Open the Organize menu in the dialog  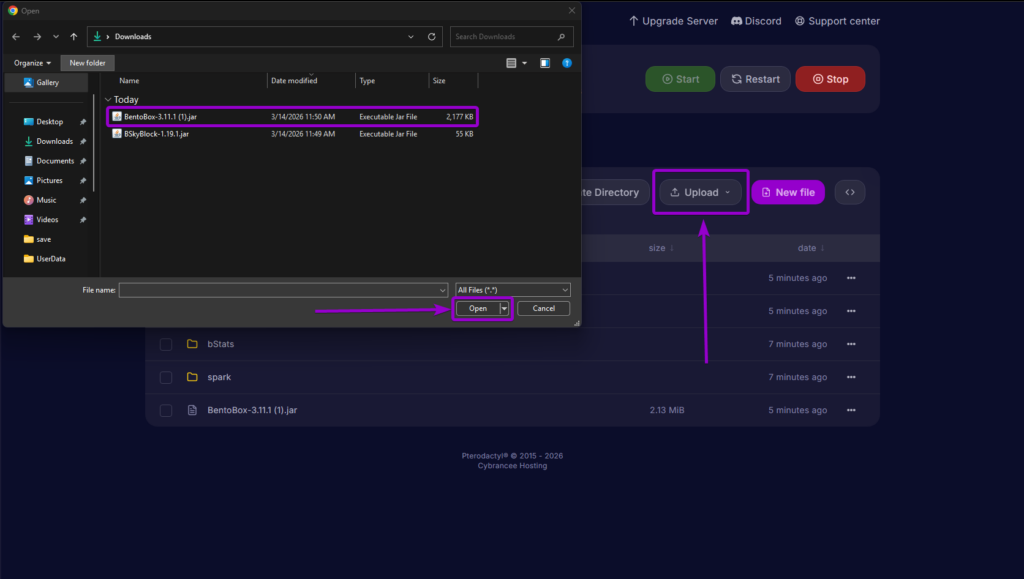click(x=30, y=62)
